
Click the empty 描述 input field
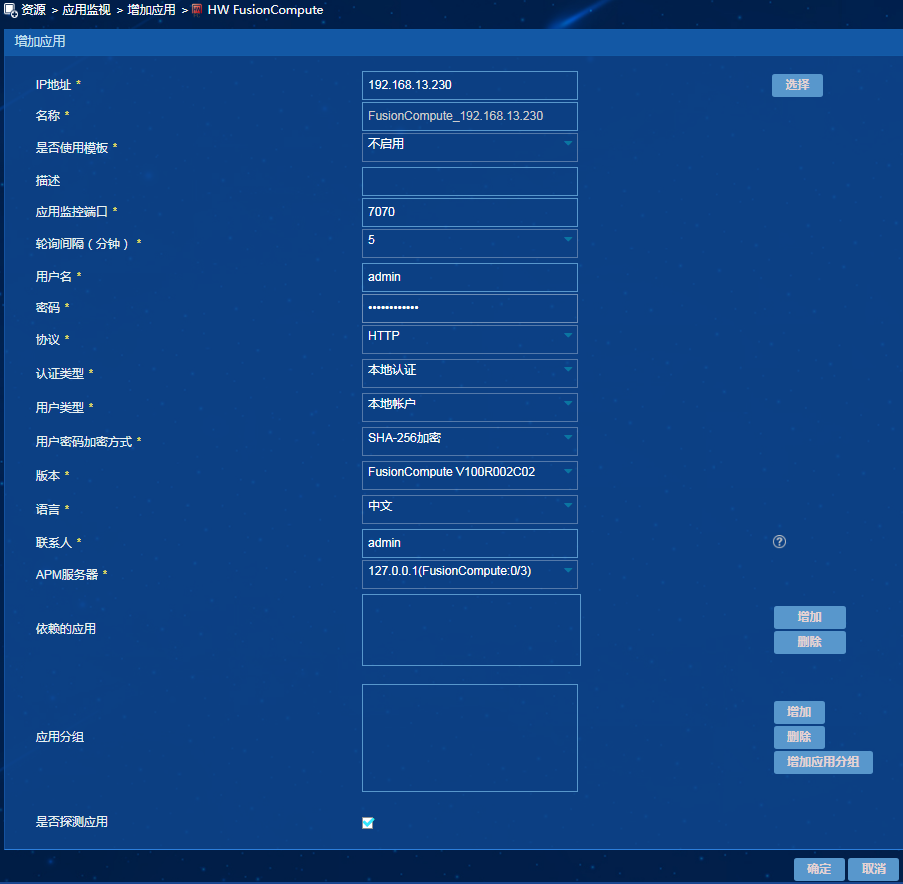469,181
